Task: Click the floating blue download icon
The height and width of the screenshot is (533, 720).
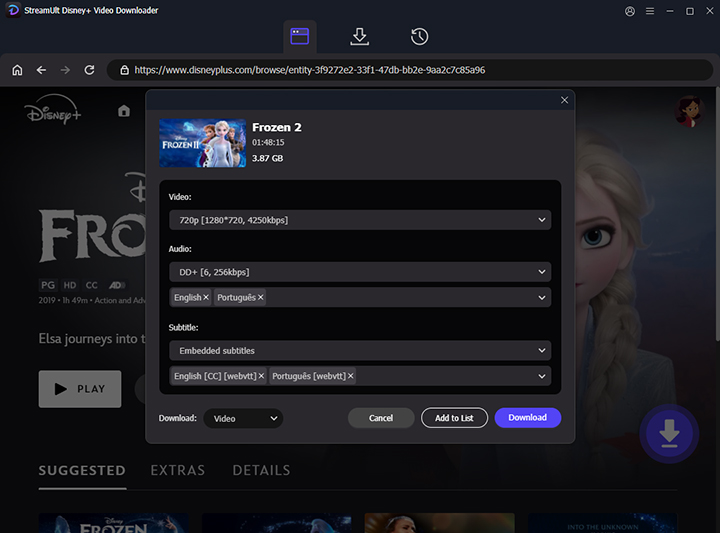Action: [x=669, y=433]
